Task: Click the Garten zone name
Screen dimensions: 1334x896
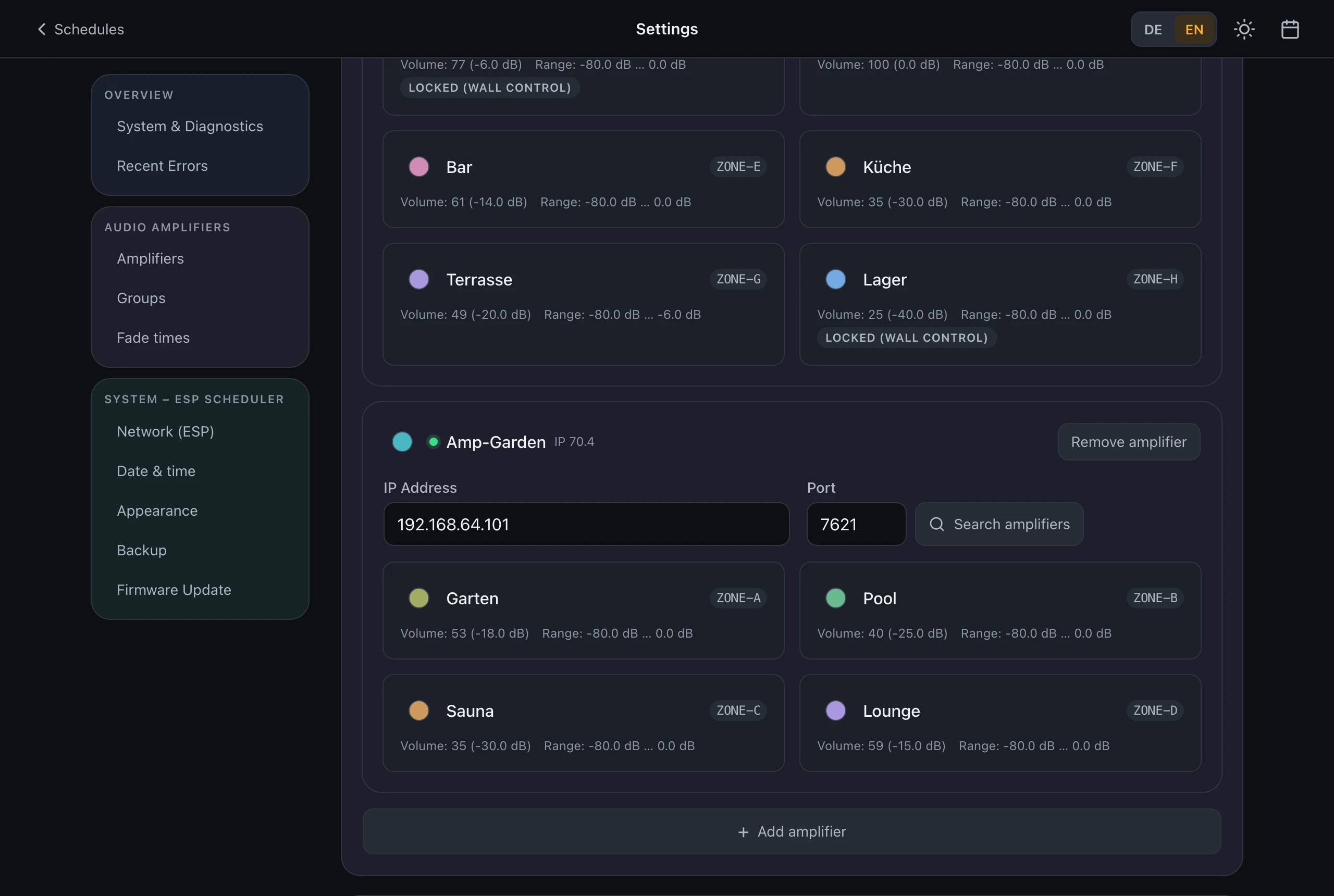Action: coord(472,598)
